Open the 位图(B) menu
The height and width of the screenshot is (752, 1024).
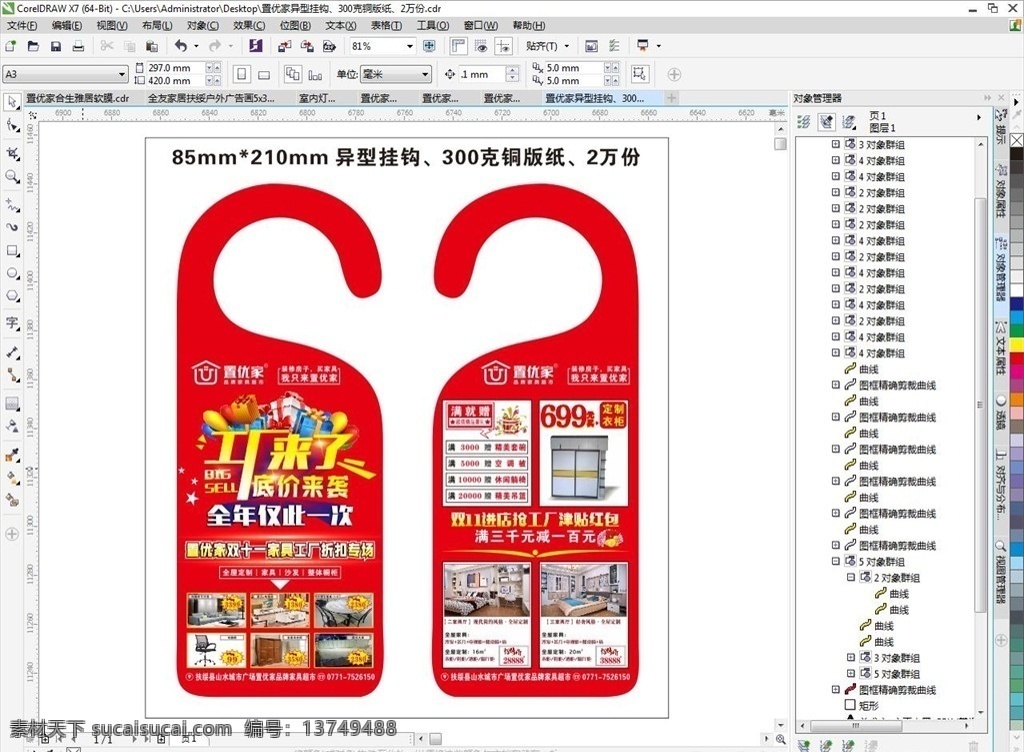295,25
